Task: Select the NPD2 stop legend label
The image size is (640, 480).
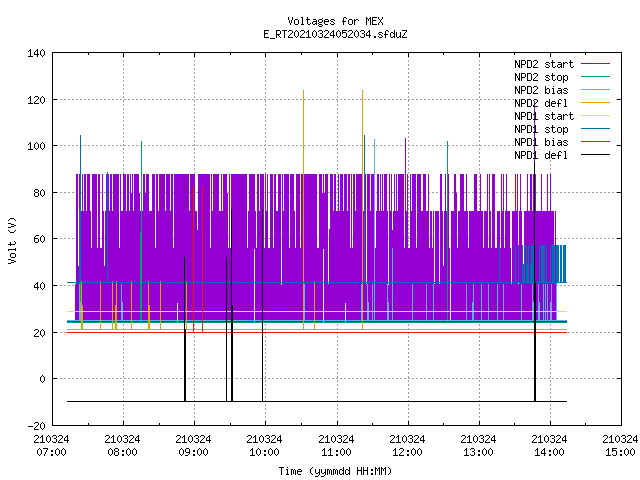Action: pos(541,77)
